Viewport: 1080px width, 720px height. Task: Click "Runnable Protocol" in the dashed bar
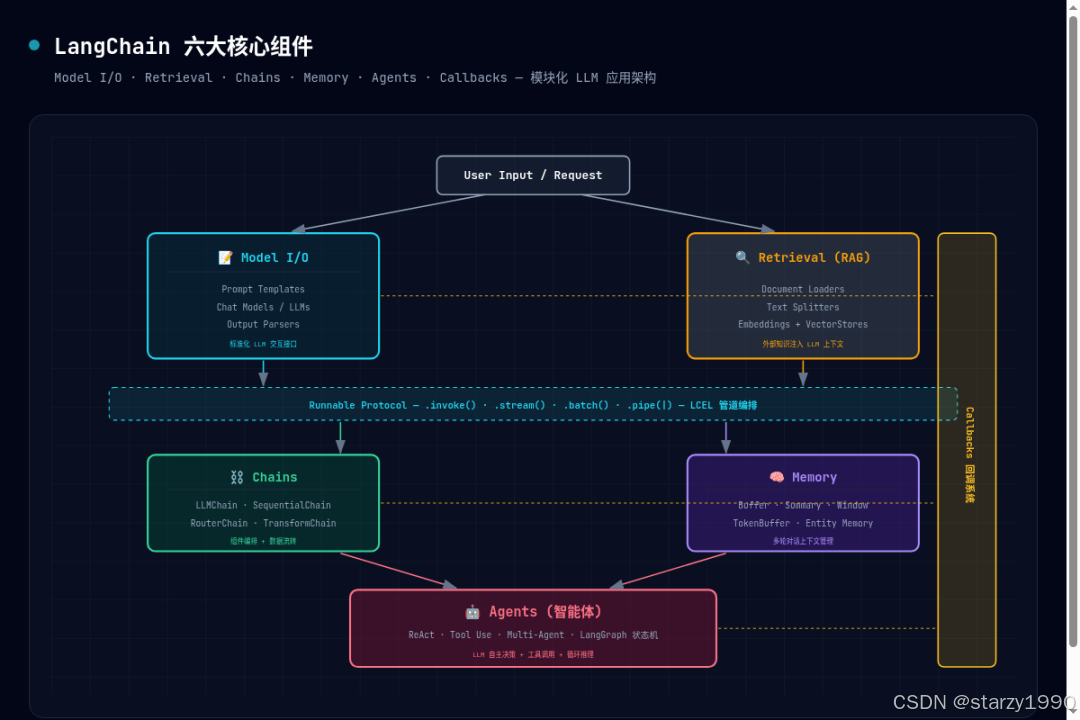357,405
